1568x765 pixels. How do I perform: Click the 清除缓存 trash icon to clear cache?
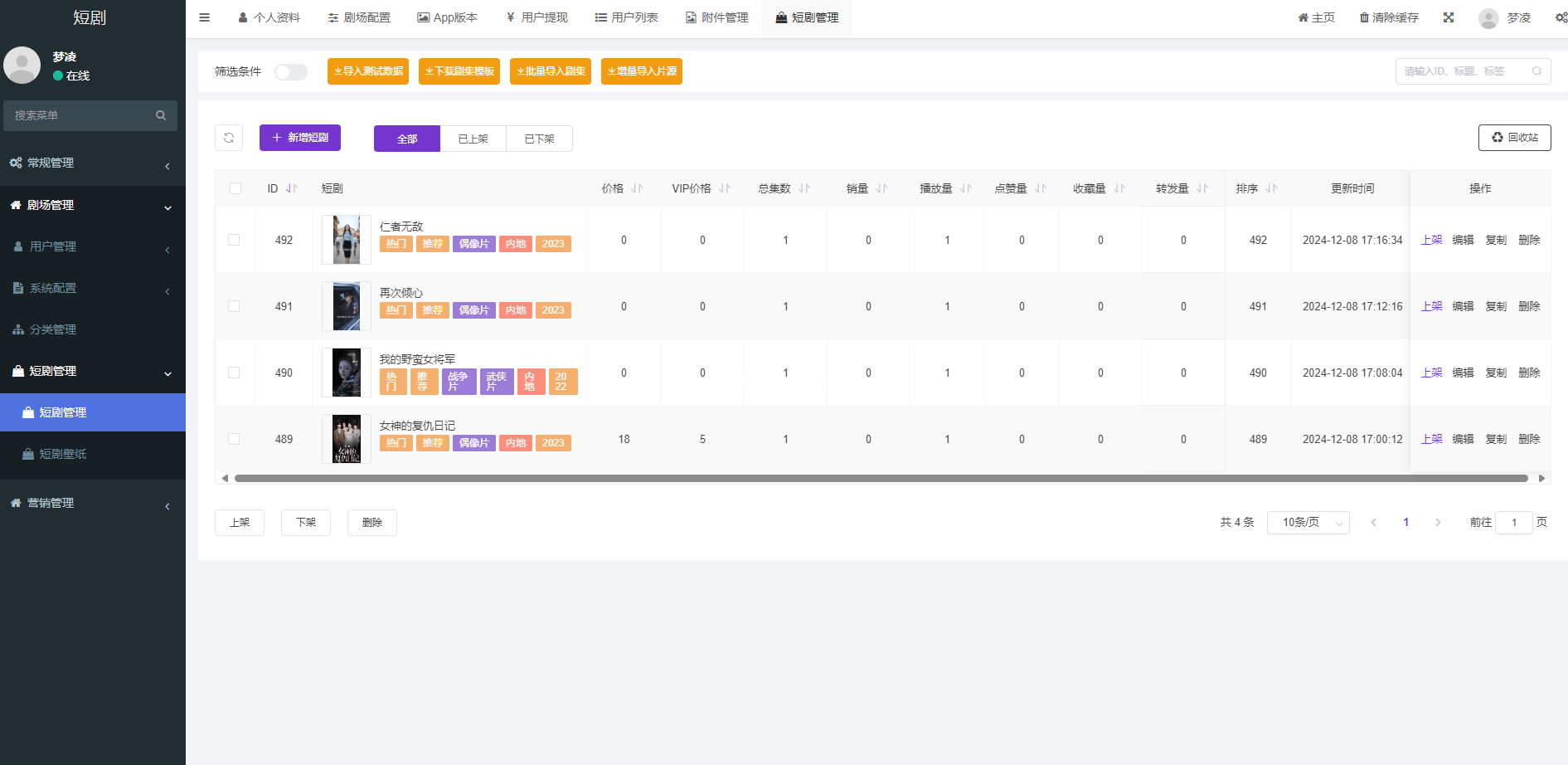coord(1363,17)
